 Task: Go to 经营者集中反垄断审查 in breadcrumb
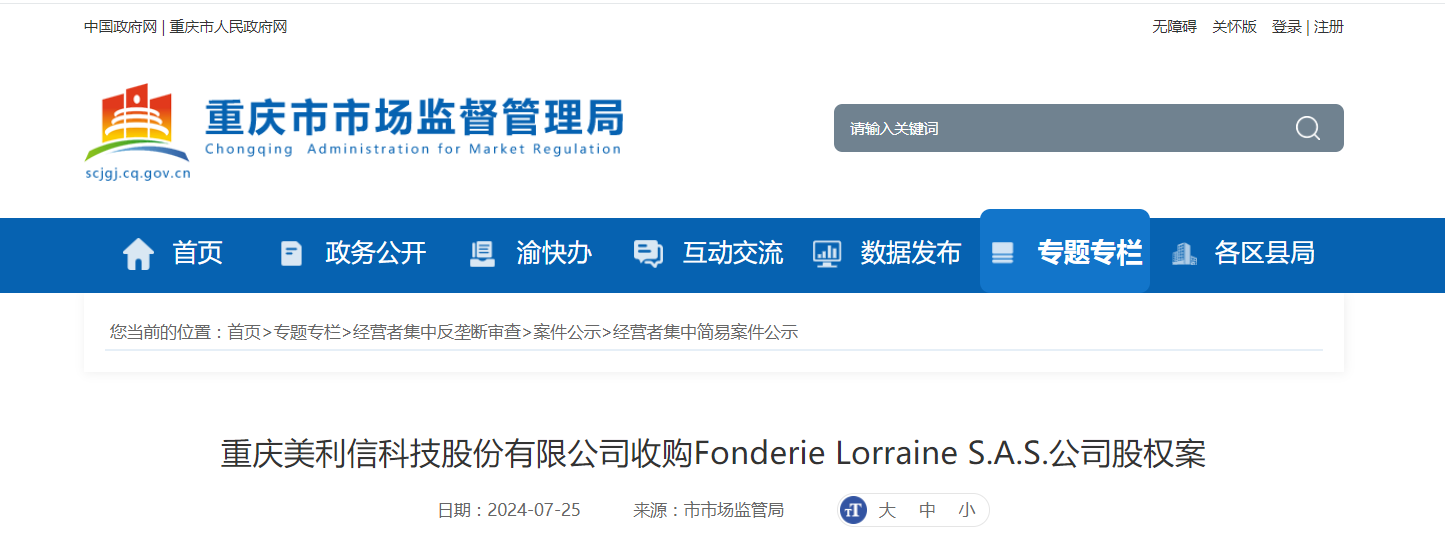[x=437, y=332]
